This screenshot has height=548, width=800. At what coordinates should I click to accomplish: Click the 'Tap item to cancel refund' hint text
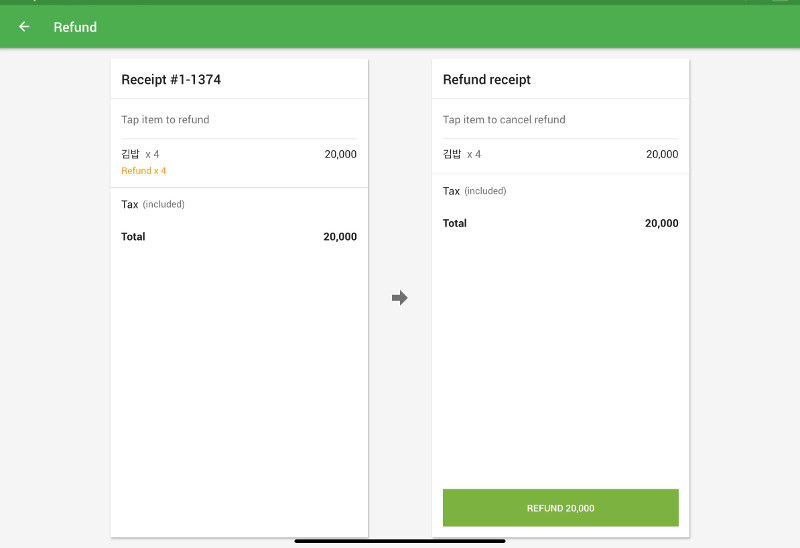click(504, 120)
